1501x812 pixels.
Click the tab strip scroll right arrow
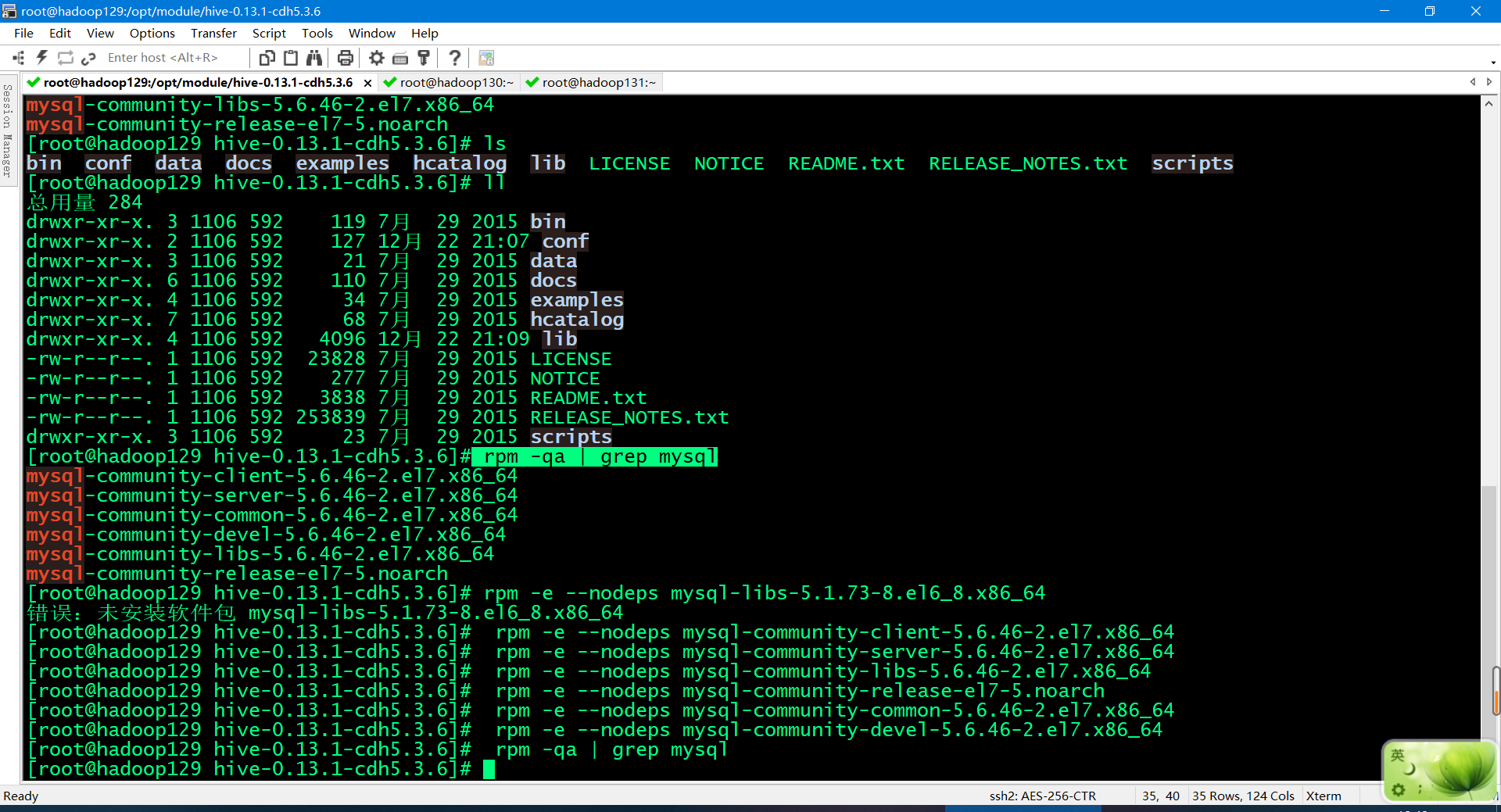[x=1489, y=82]
